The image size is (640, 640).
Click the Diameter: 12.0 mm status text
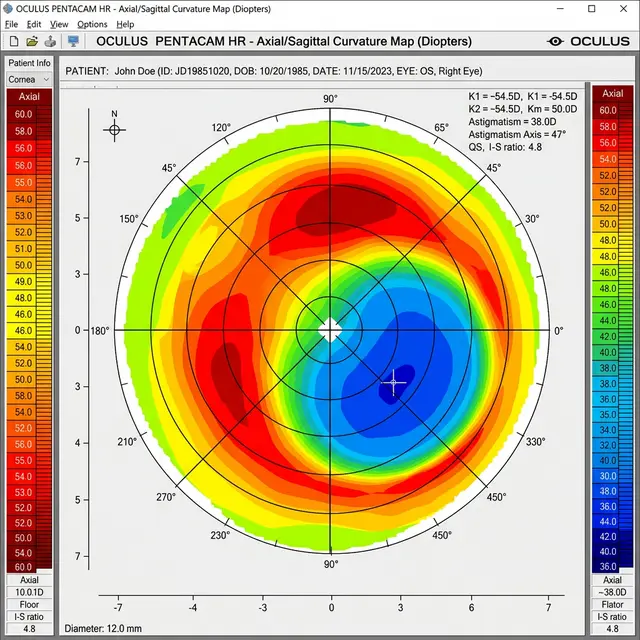[x=104, y=628]
